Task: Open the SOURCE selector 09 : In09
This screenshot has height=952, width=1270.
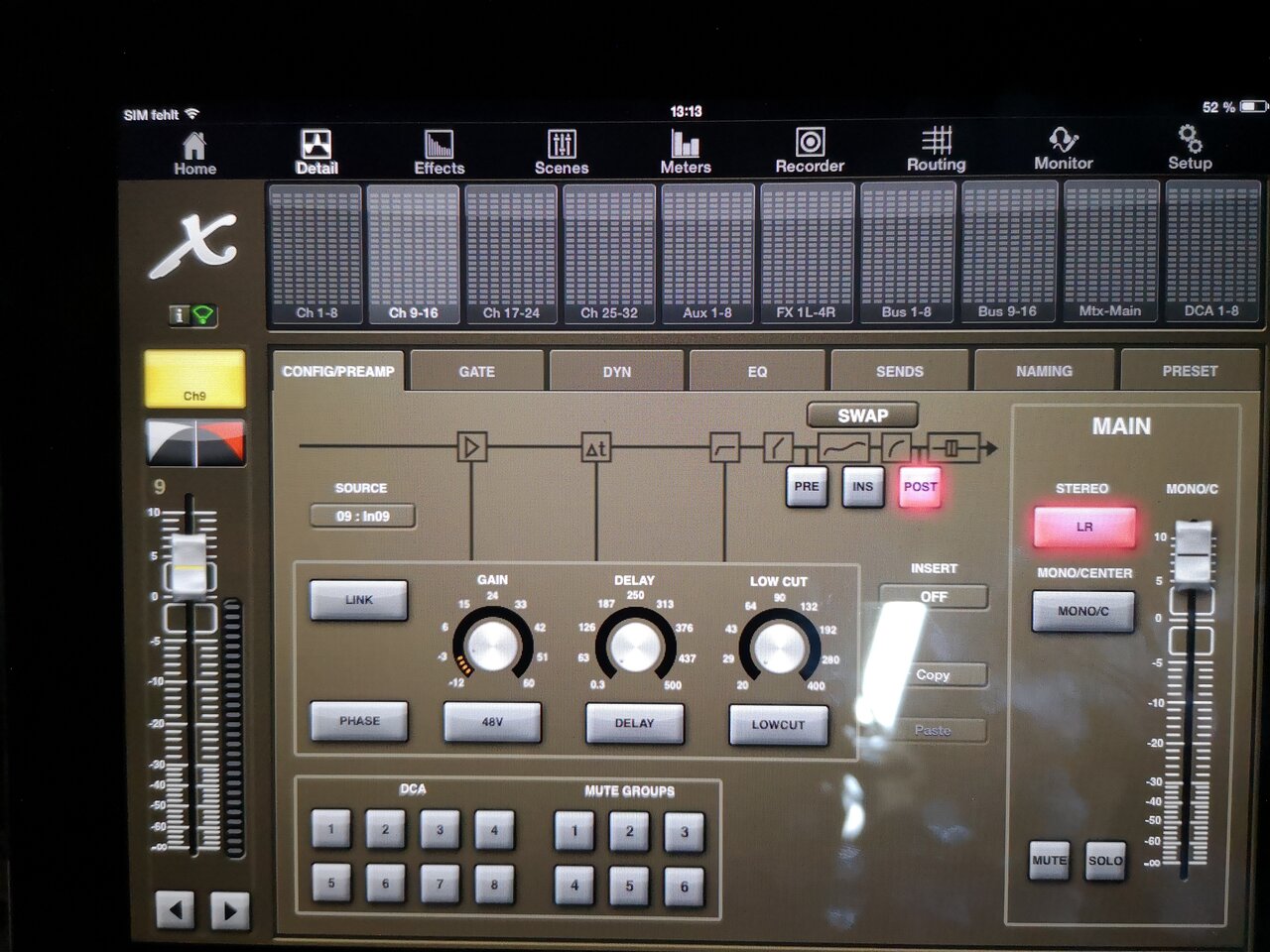Action: pos(362,516)
